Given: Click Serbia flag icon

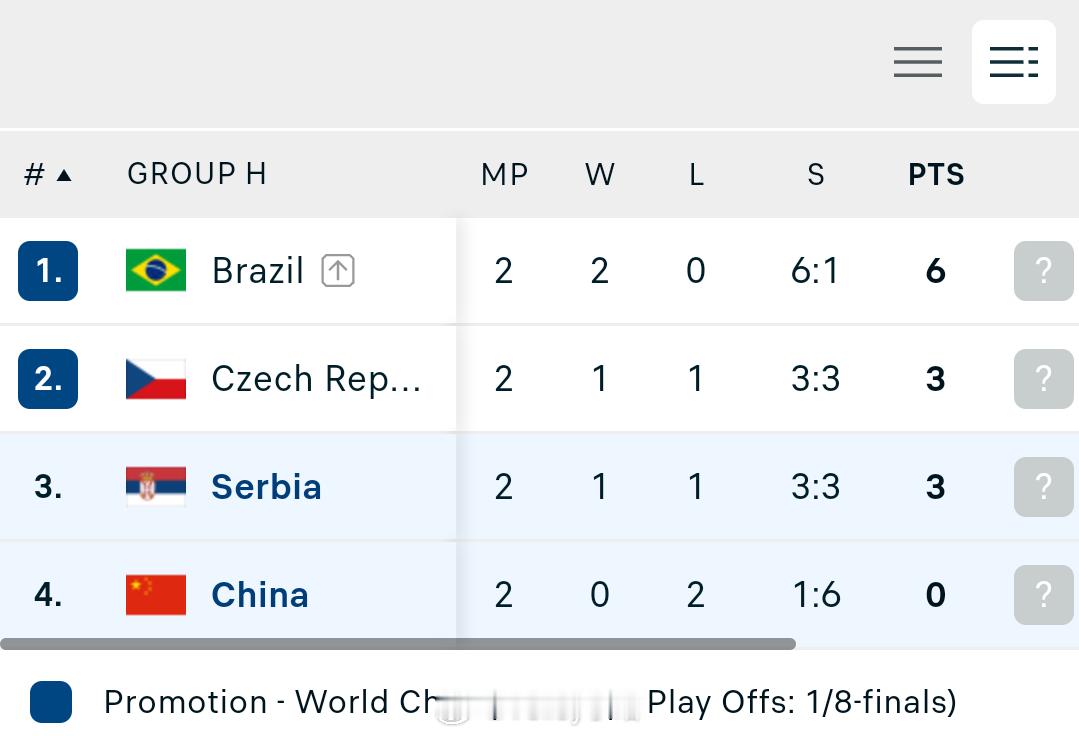Looking at the screenshot, I should 156,487.
